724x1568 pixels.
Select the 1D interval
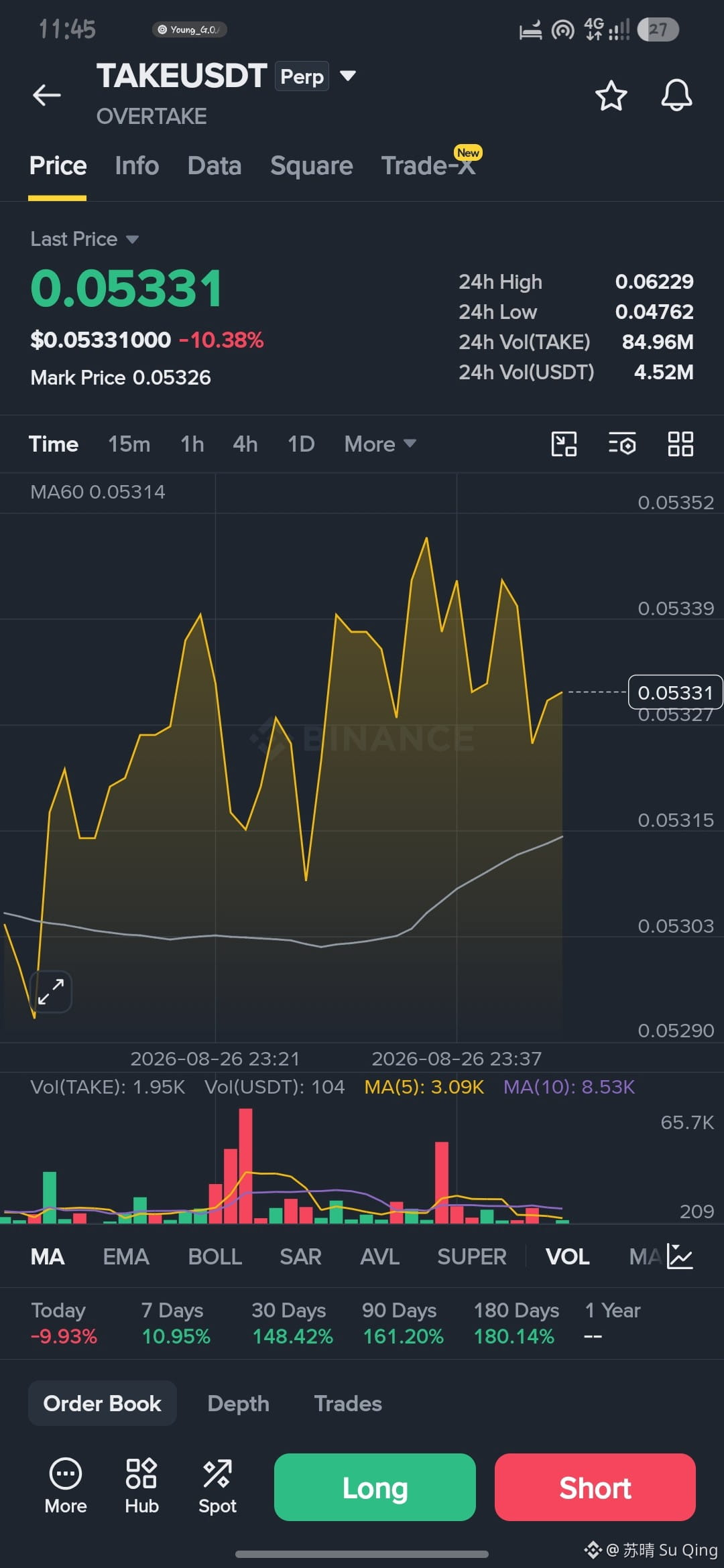coord(301,444)
